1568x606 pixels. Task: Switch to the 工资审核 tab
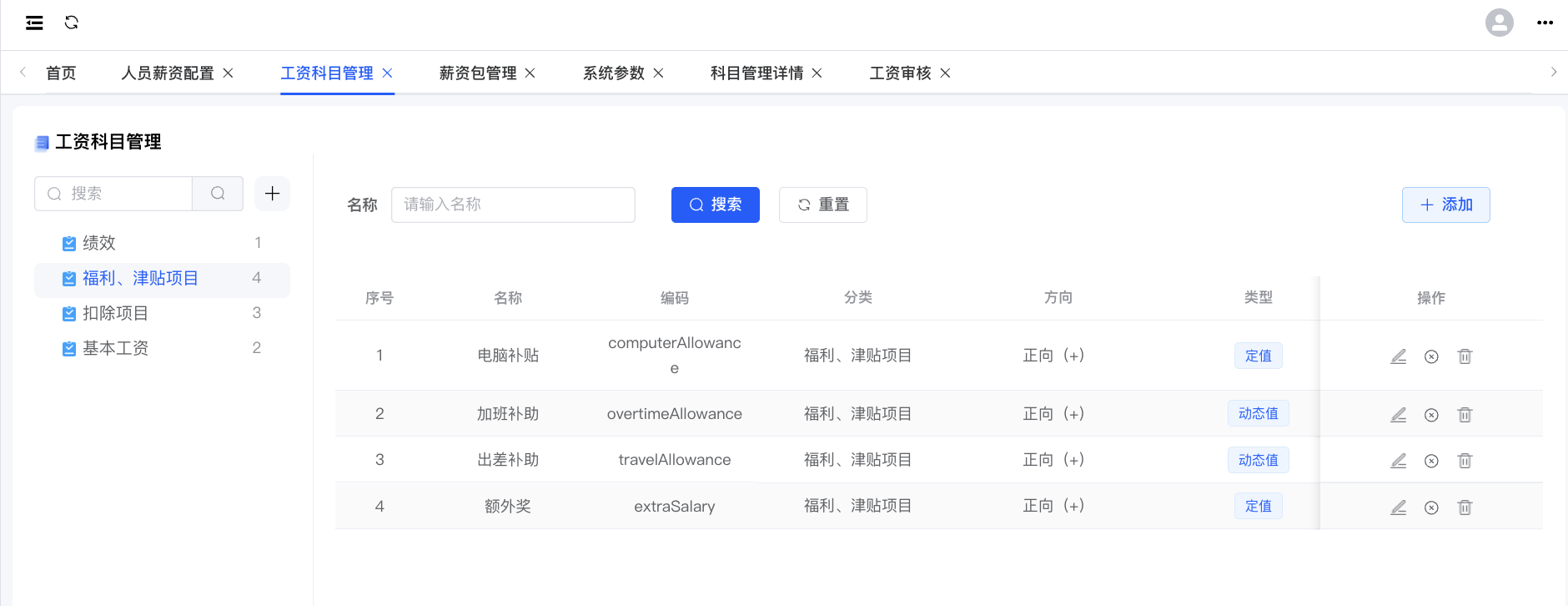(x=900, y=73)
